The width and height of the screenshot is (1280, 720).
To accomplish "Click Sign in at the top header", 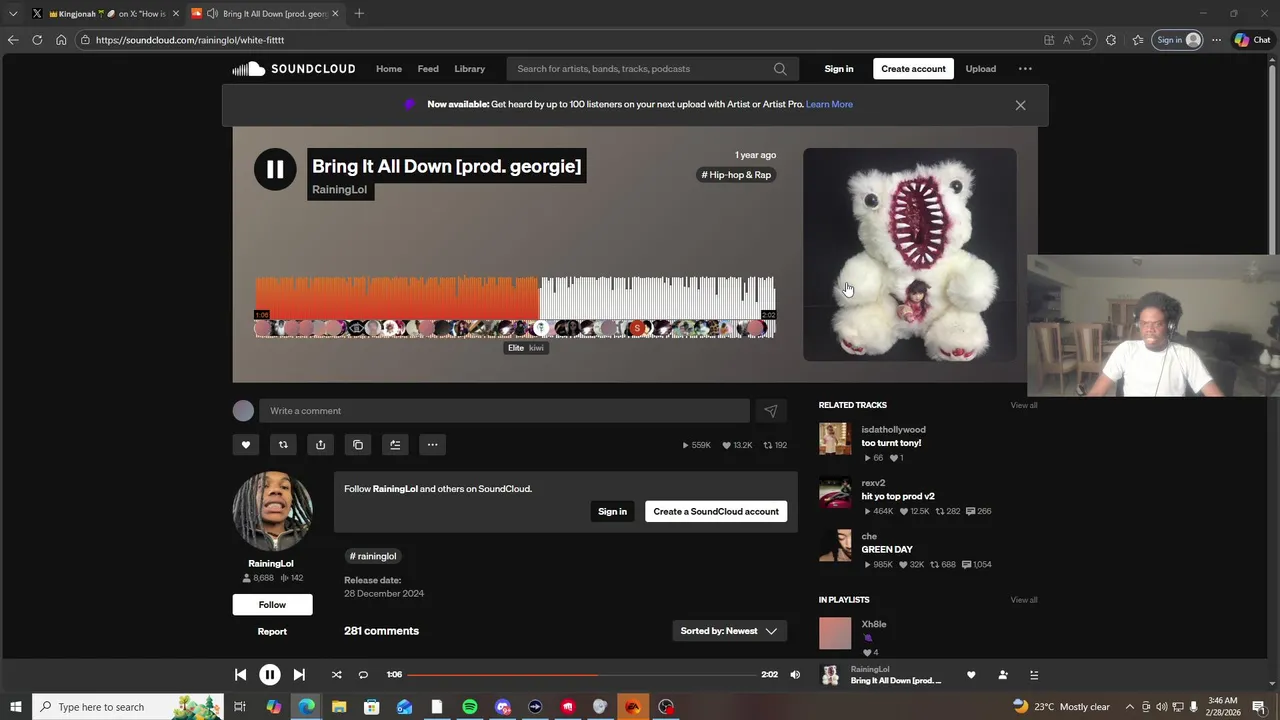I will pyautogui.click(x=839, y=69).
